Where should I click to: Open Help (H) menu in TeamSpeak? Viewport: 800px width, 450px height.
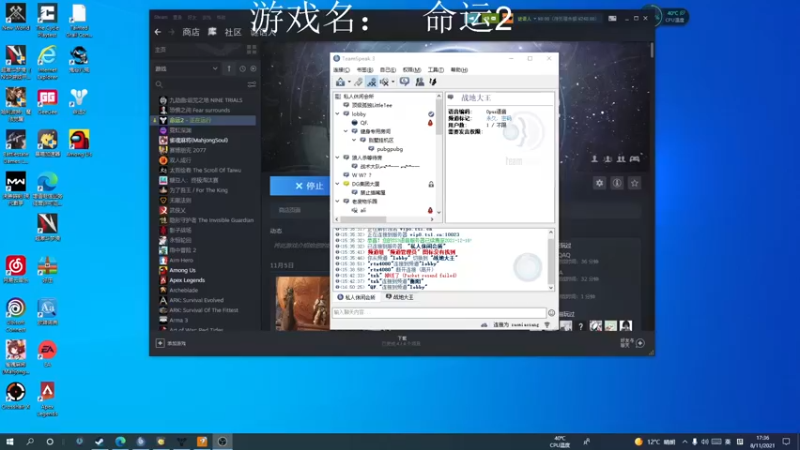[459, 69]
